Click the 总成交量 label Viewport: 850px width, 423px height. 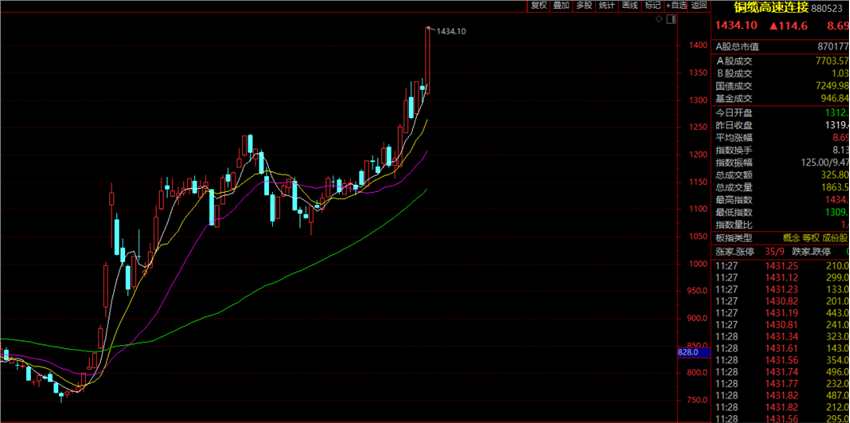tap(735, 188)
